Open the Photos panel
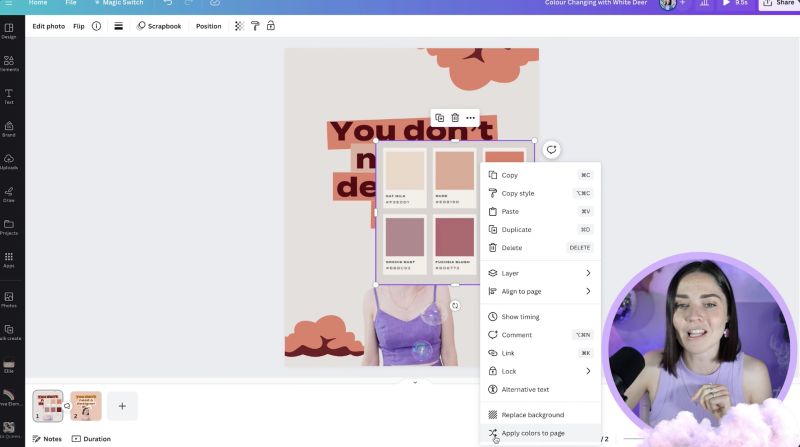 click(9, 300)
